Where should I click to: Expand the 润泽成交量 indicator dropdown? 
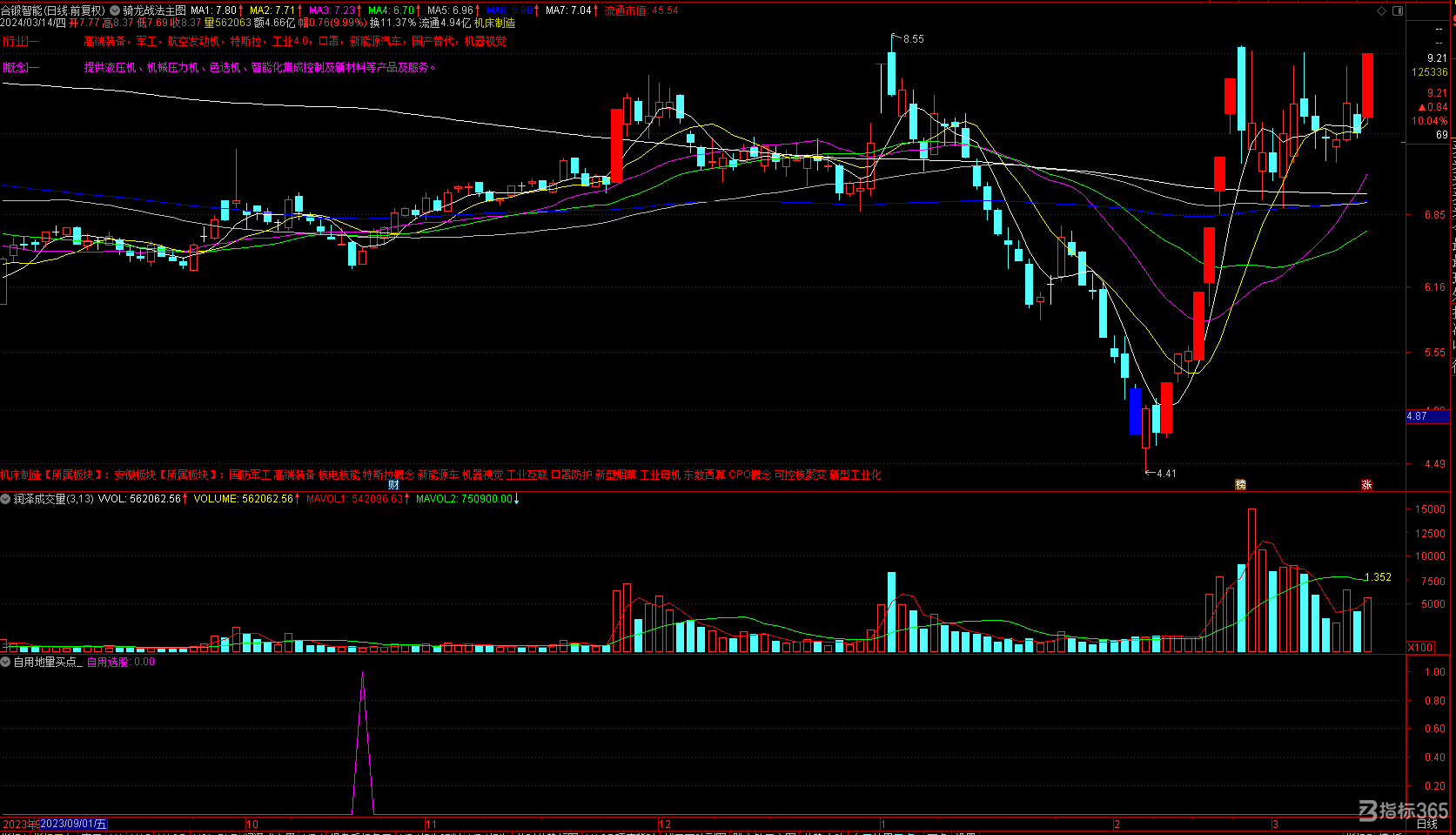point(5,499)
